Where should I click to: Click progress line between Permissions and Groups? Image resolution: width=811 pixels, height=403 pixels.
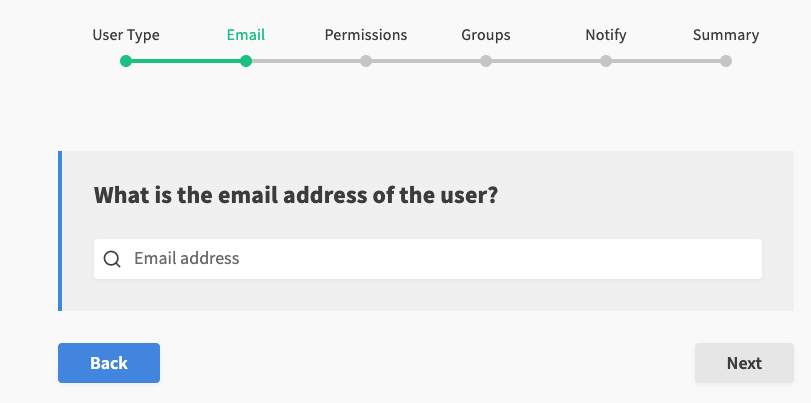coord(426,61)
